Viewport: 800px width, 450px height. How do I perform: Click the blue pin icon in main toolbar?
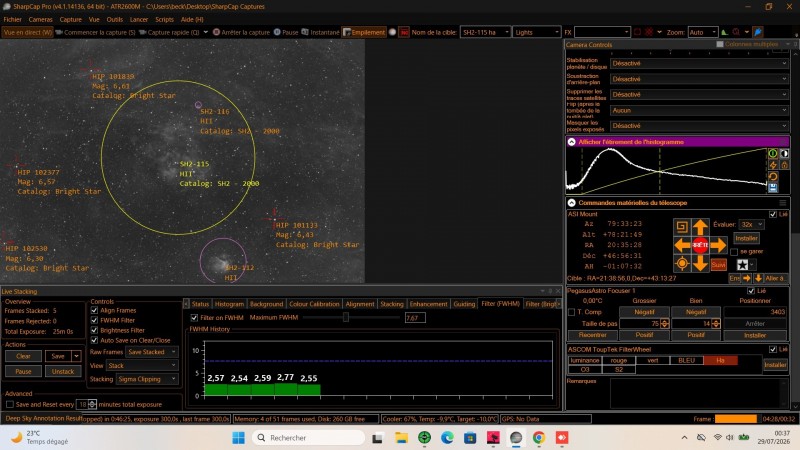pos(758,32)
